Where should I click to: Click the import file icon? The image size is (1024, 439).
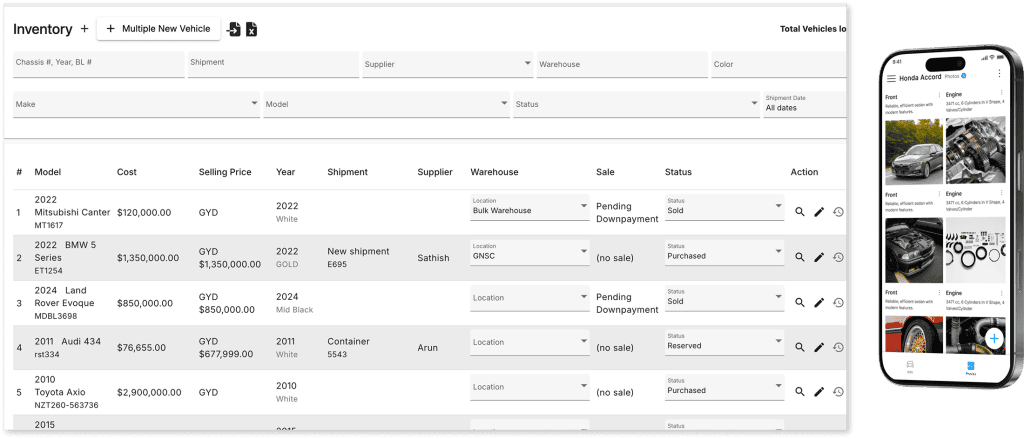click(x=234, y=29)
